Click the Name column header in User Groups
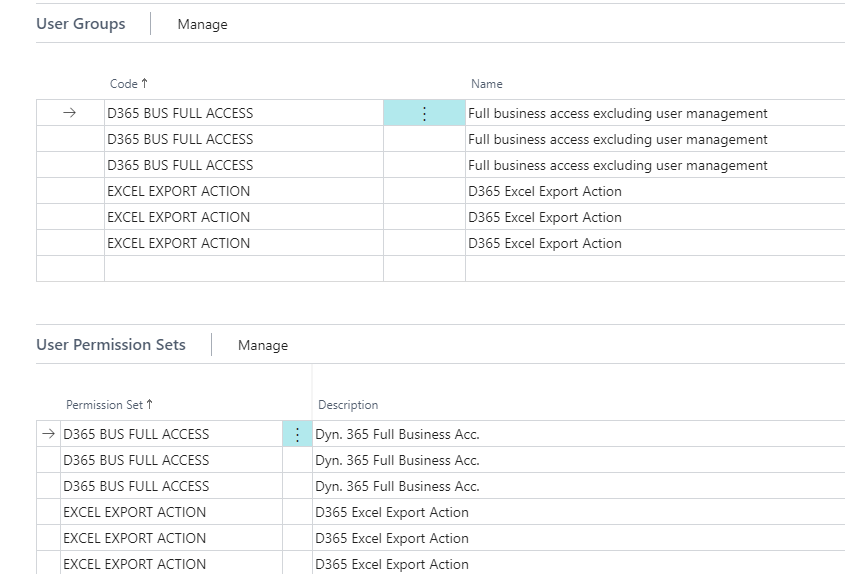The height and width of the screenshot is (574, 845). tap(487, 84)
